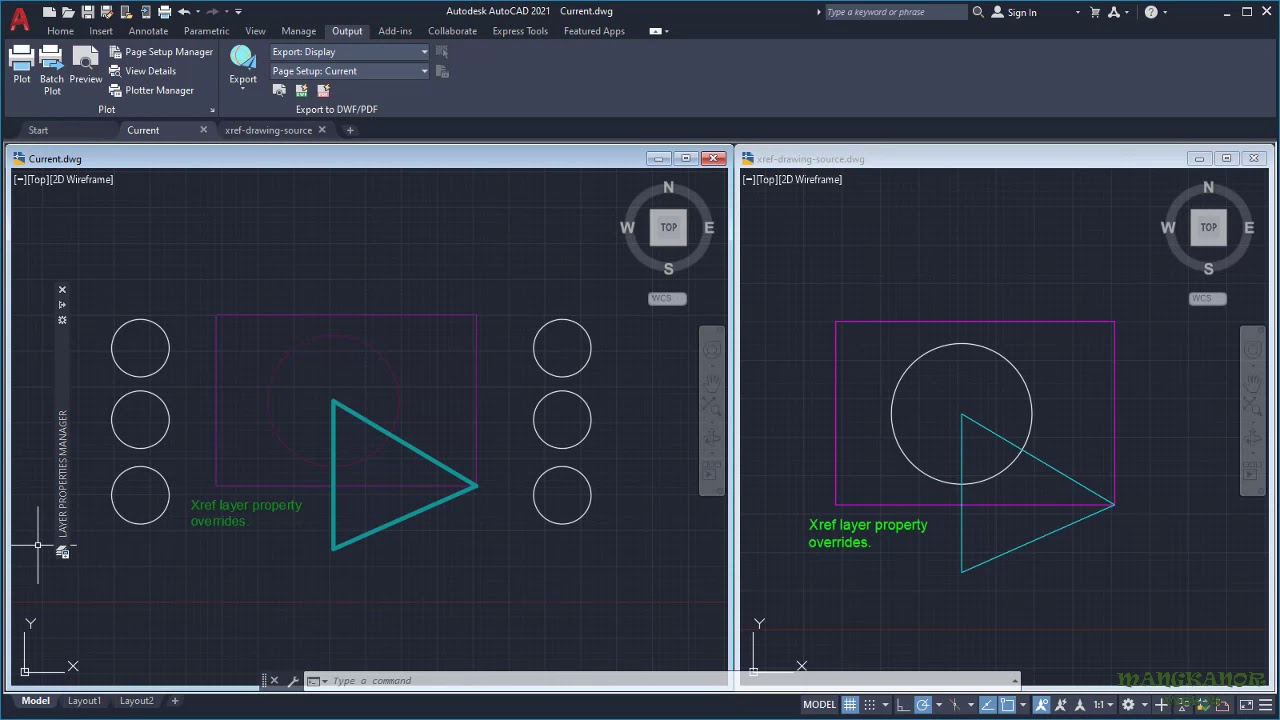Viewport: 1280px width, 720px height.
Task: Add new drawing tab with plus button
Action: click(350, 130)
